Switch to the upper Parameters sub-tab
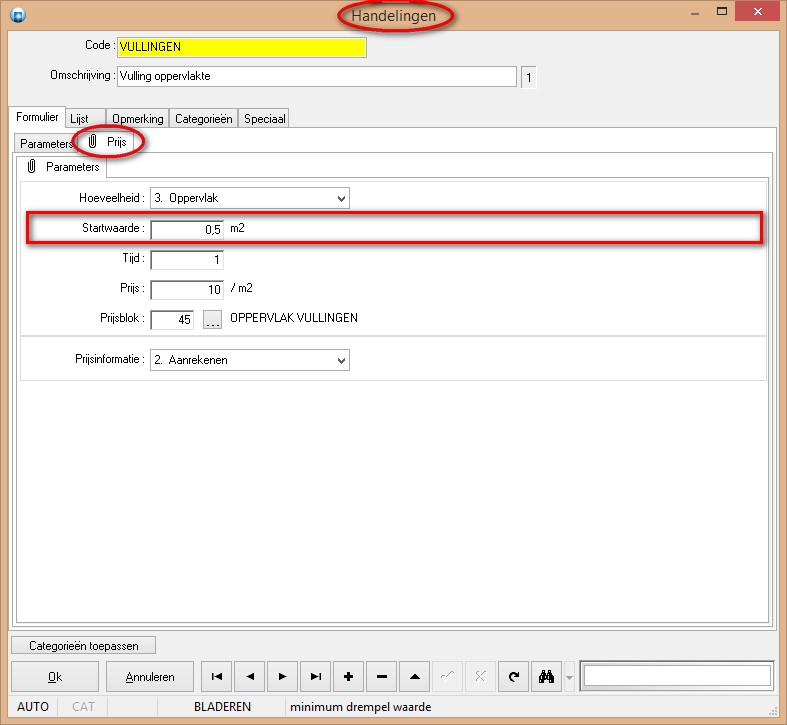The height and width of the screenshot is (725, 787). click(46, 144)
